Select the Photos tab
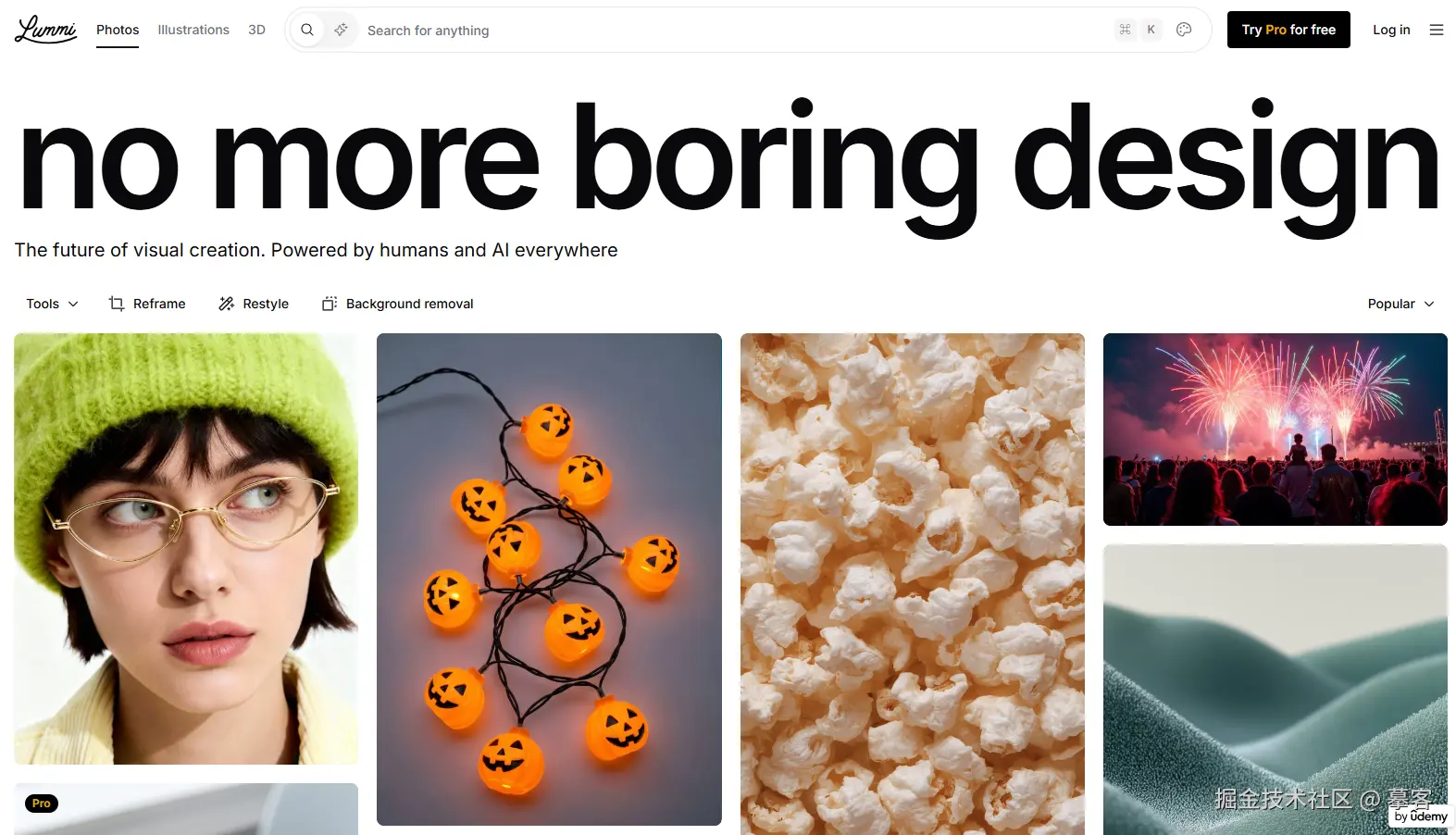This screenshot has height=835, width=1456. pos(118,30)
